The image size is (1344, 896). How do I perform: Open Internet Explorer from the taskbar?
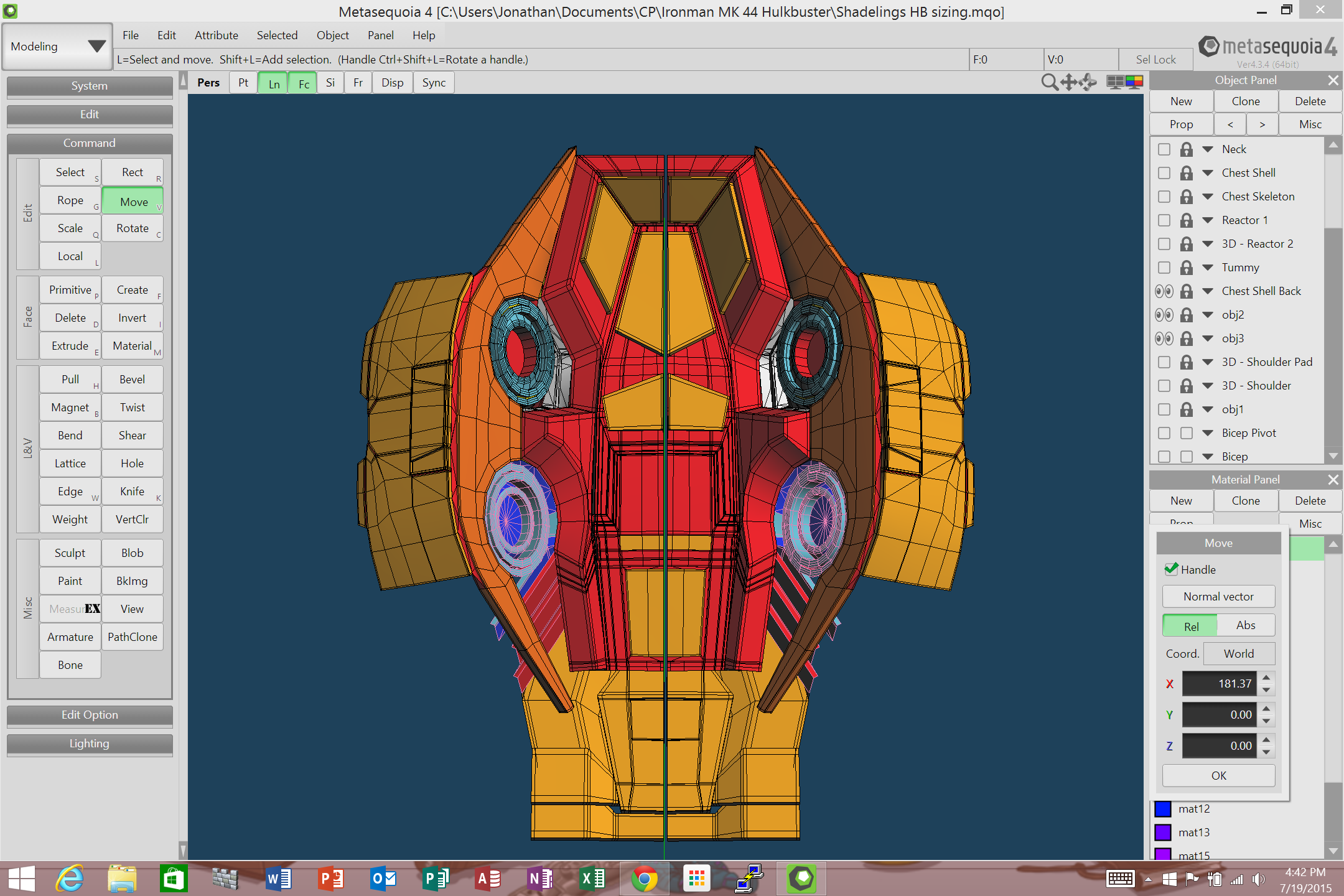70,879
